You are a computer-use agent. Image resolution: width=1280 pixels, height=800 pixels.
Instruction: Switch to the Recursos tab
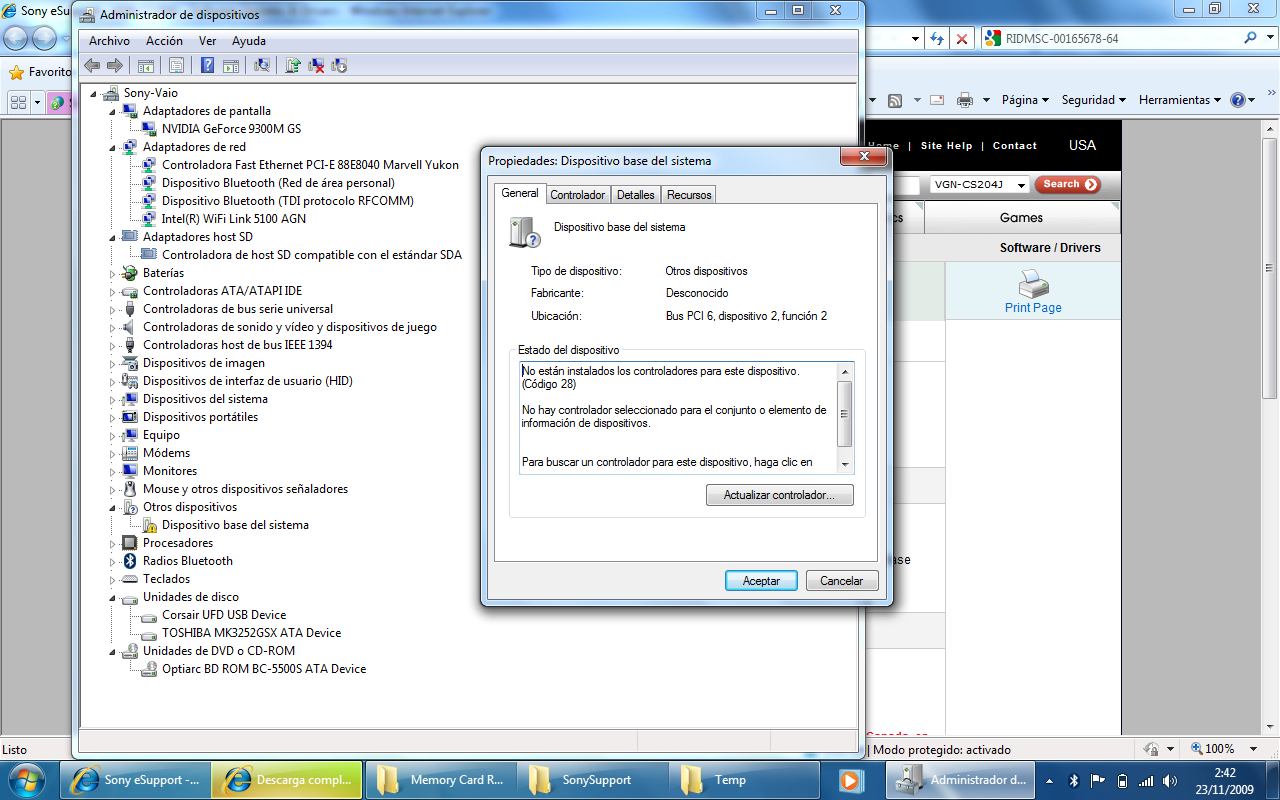pyautogui.click(x=689, y=195)
